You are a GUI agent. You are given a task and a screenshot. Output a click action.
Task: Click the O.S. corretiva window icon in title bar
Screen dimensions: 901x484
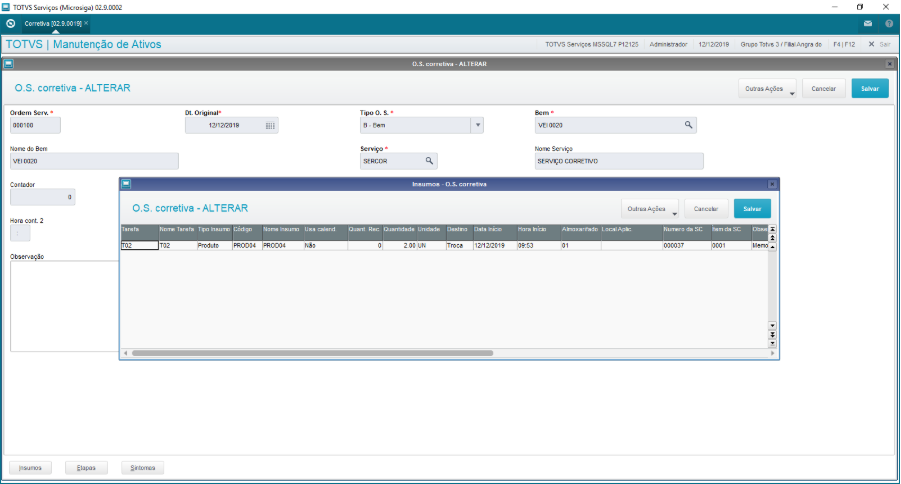coord(9,64)
